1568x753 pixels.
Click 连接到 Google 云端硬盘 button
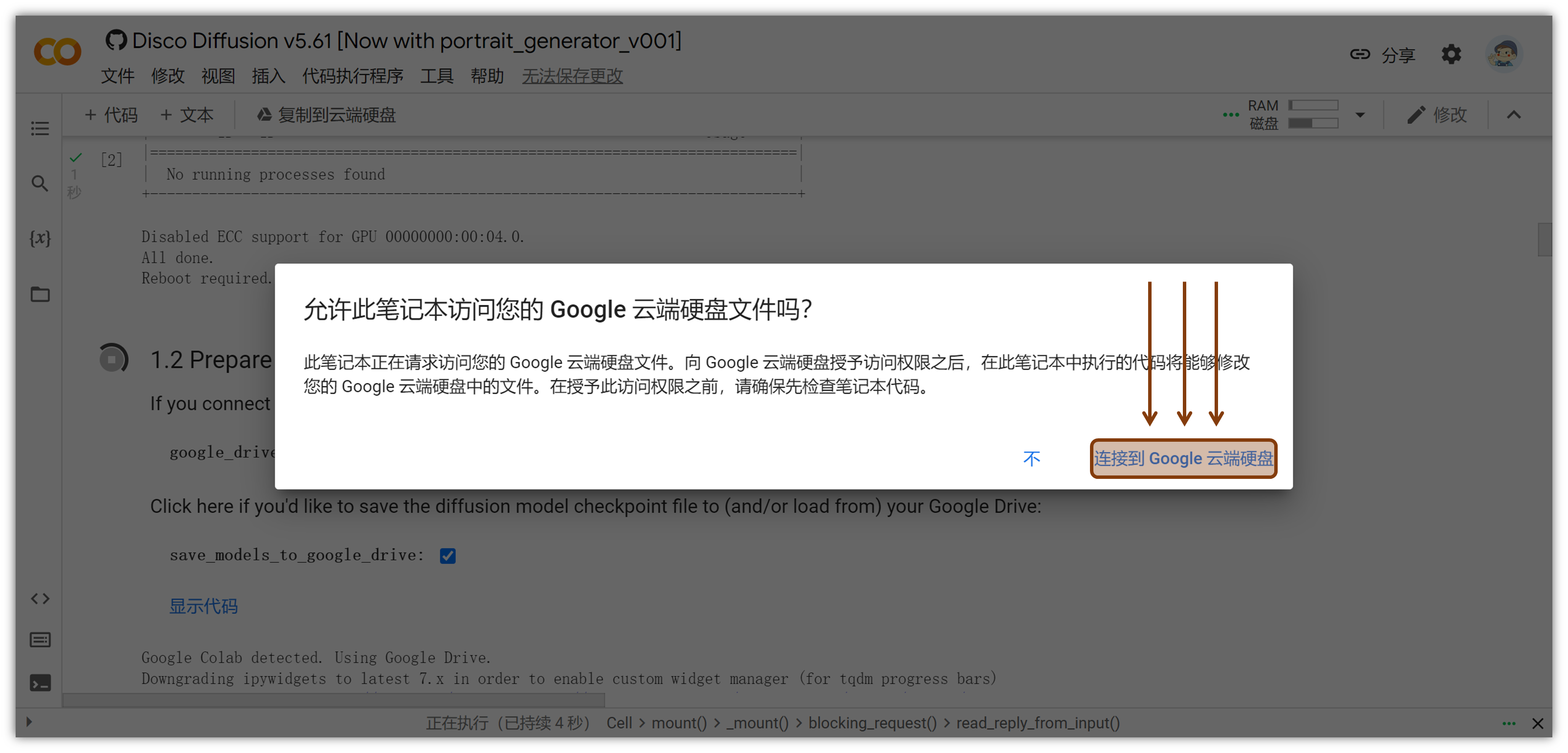pos(1183,458)
